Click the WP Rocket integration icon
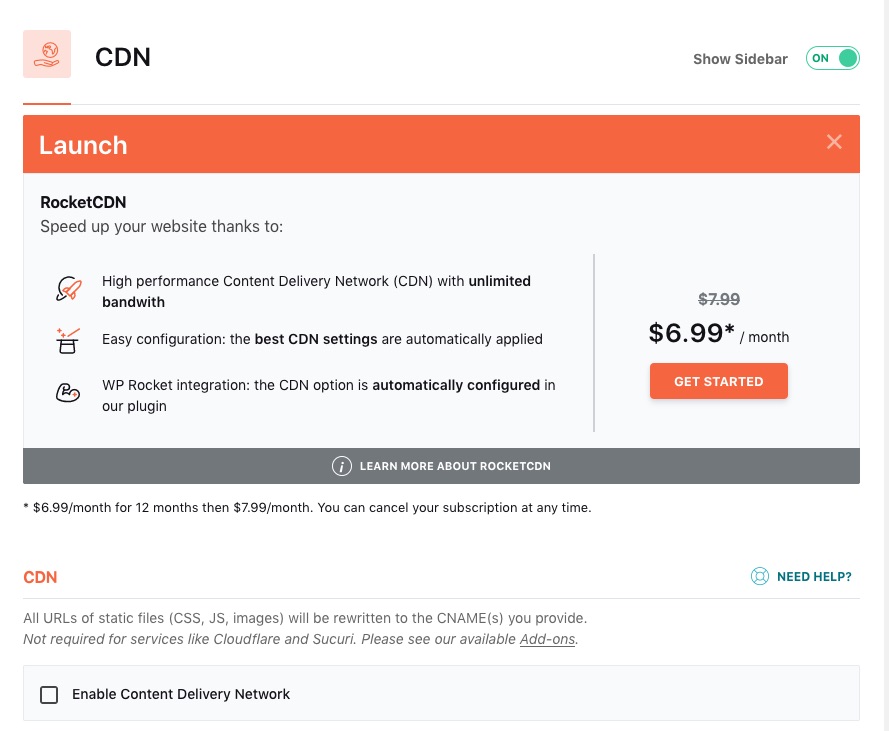This screenshot has height=731, width=889. click(x=68, y=393)
